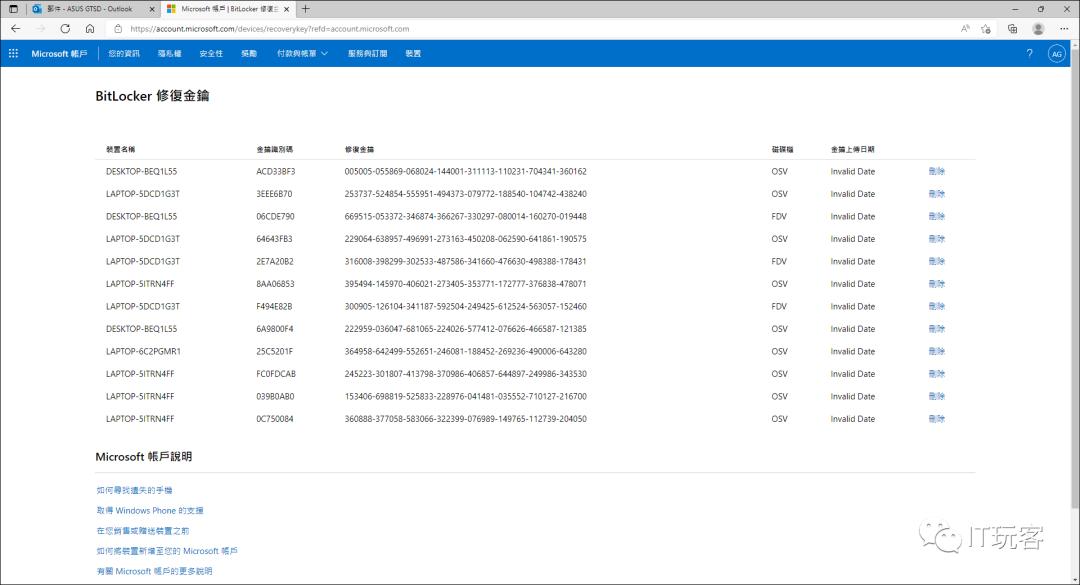Select 安全性 in the account navigation
Viewport: 1080px width, 585px height.
tap(211, 53)
